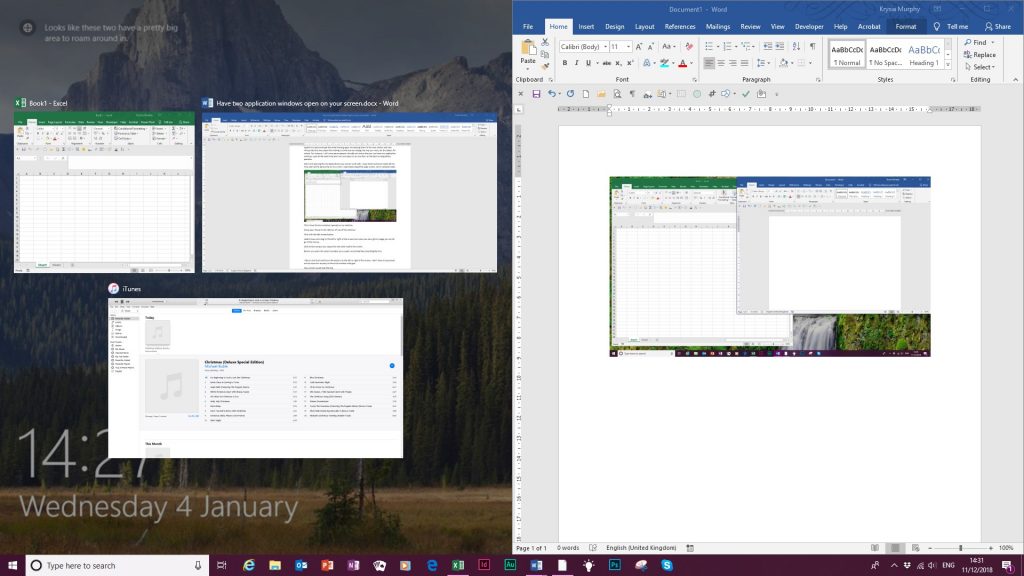This screenshot has width=1024, height=576.
Task: Toggle Italic formatting
Action: tap(576, 63)
